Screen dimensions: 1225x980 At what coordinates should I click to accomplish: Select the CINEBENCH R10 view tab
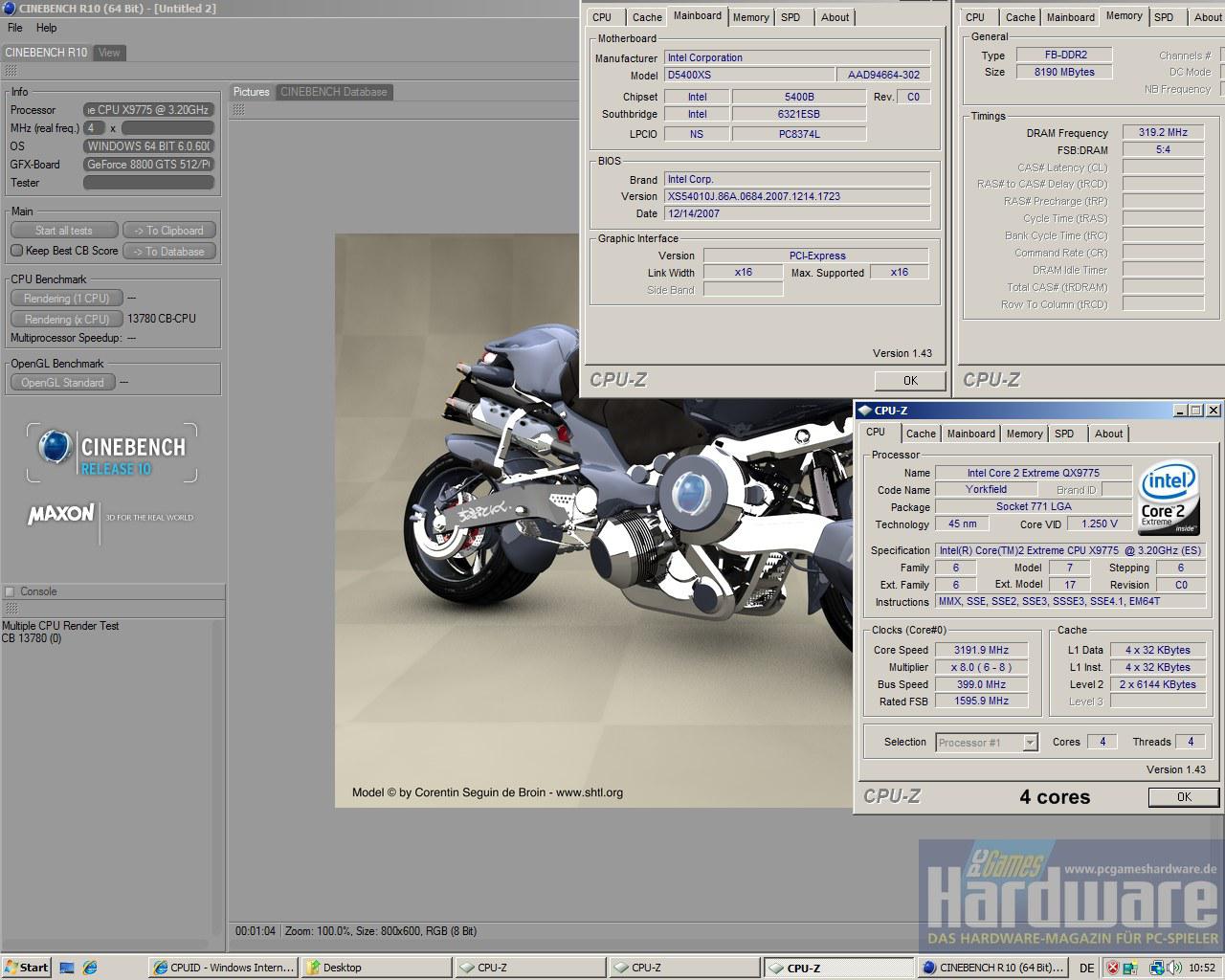point(46,53)
